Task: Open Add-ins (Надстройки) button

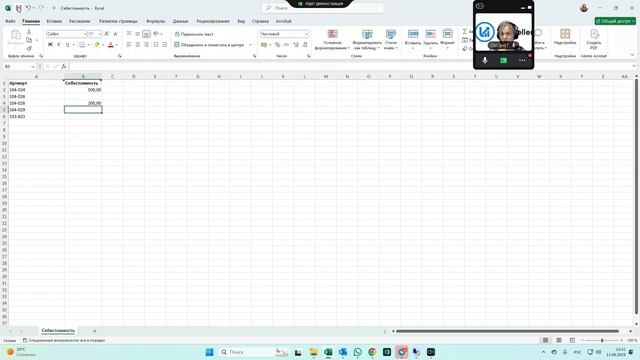Action: pos(565,37)
